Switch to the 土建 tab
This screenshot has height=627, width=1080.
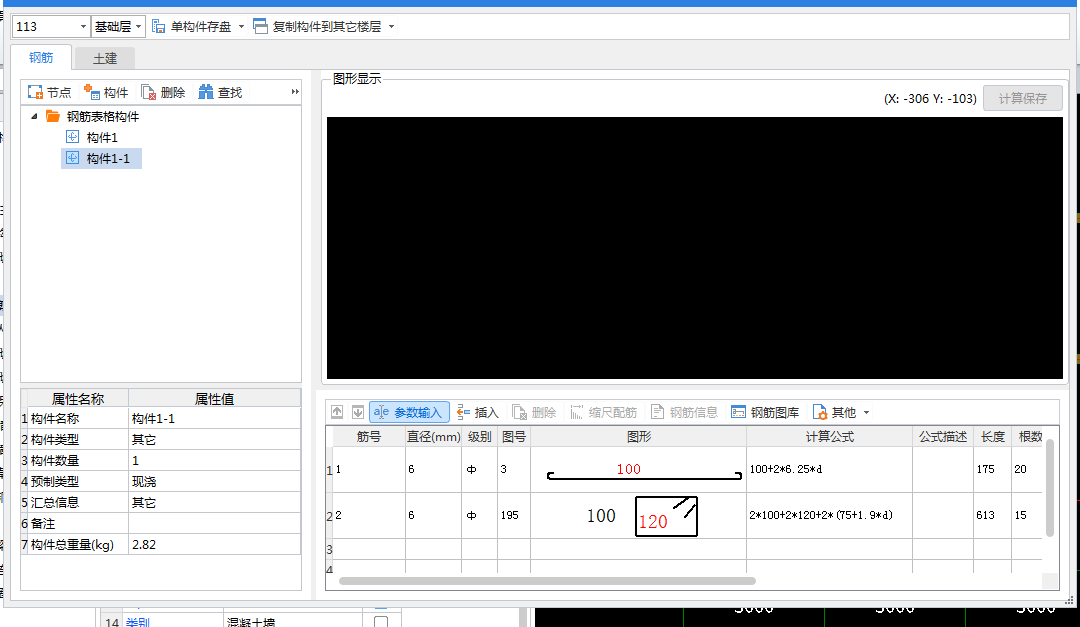tap(103, 58)
